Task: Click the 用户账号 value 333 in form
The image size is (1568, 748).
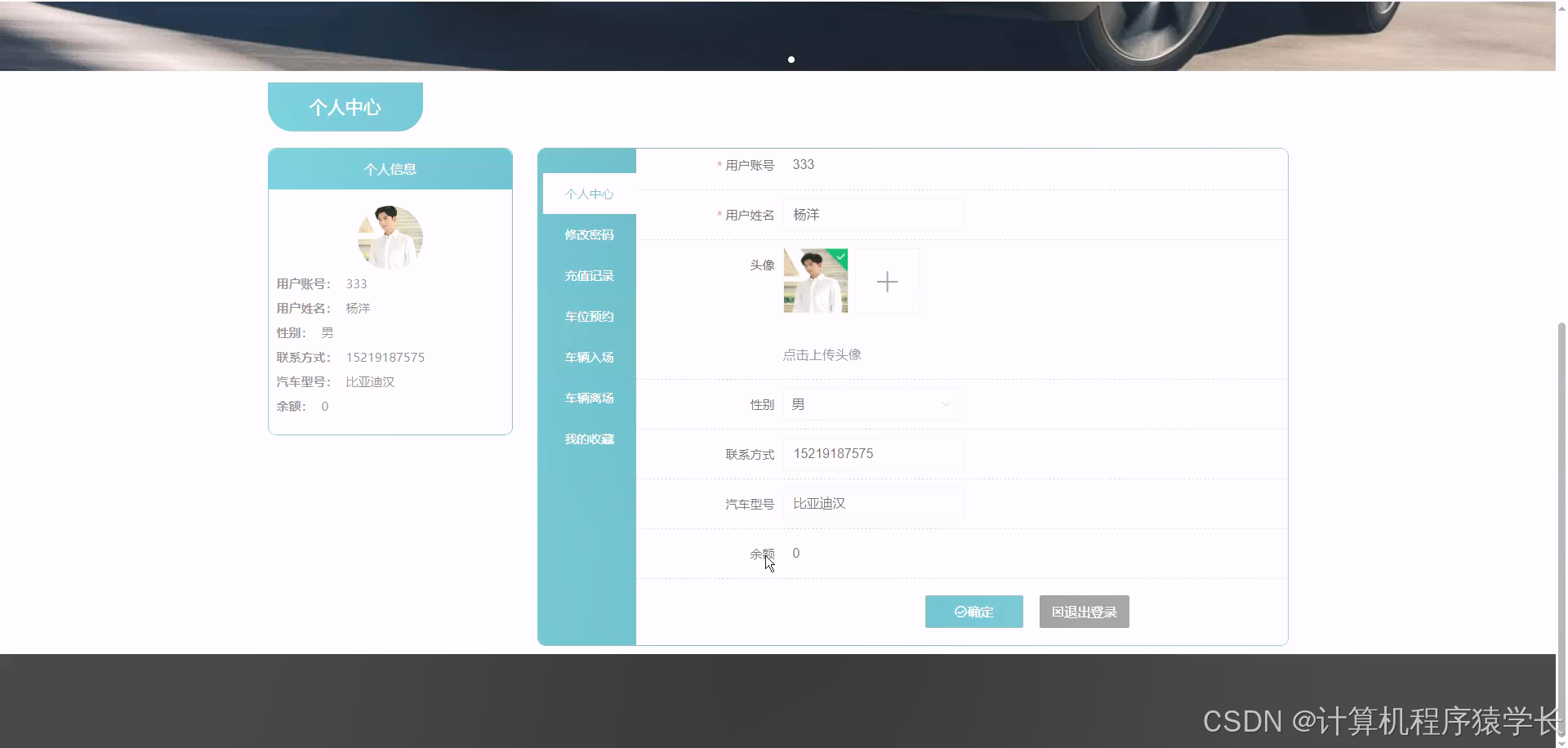Action: tap(804, 165)
